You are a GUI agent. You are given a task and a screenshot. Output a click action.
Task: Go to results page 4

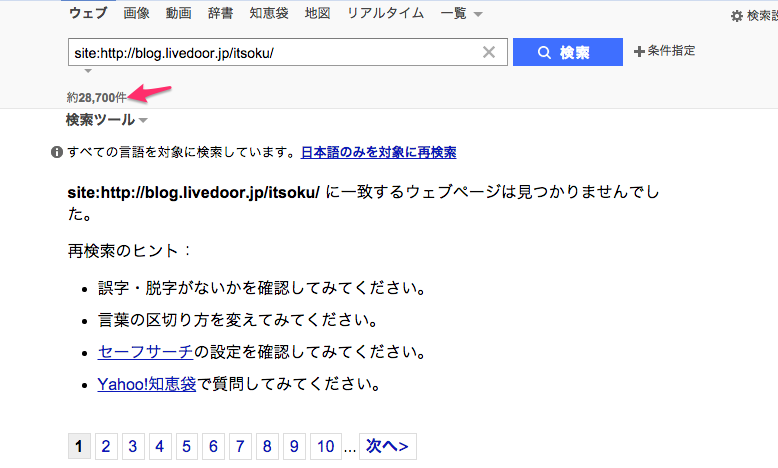(160, 446)
